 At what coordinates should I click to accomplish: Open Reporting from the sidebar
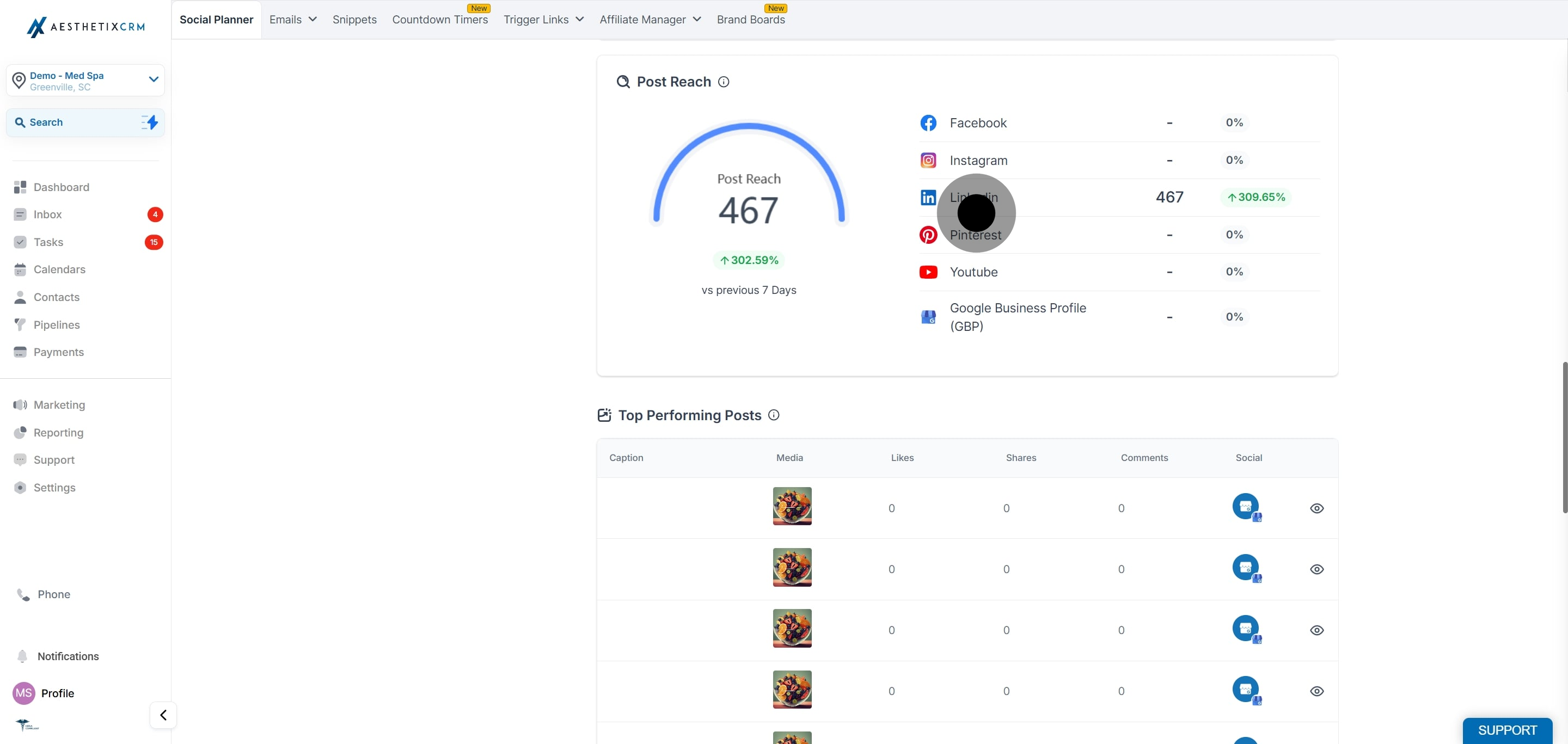coord(58,433)
